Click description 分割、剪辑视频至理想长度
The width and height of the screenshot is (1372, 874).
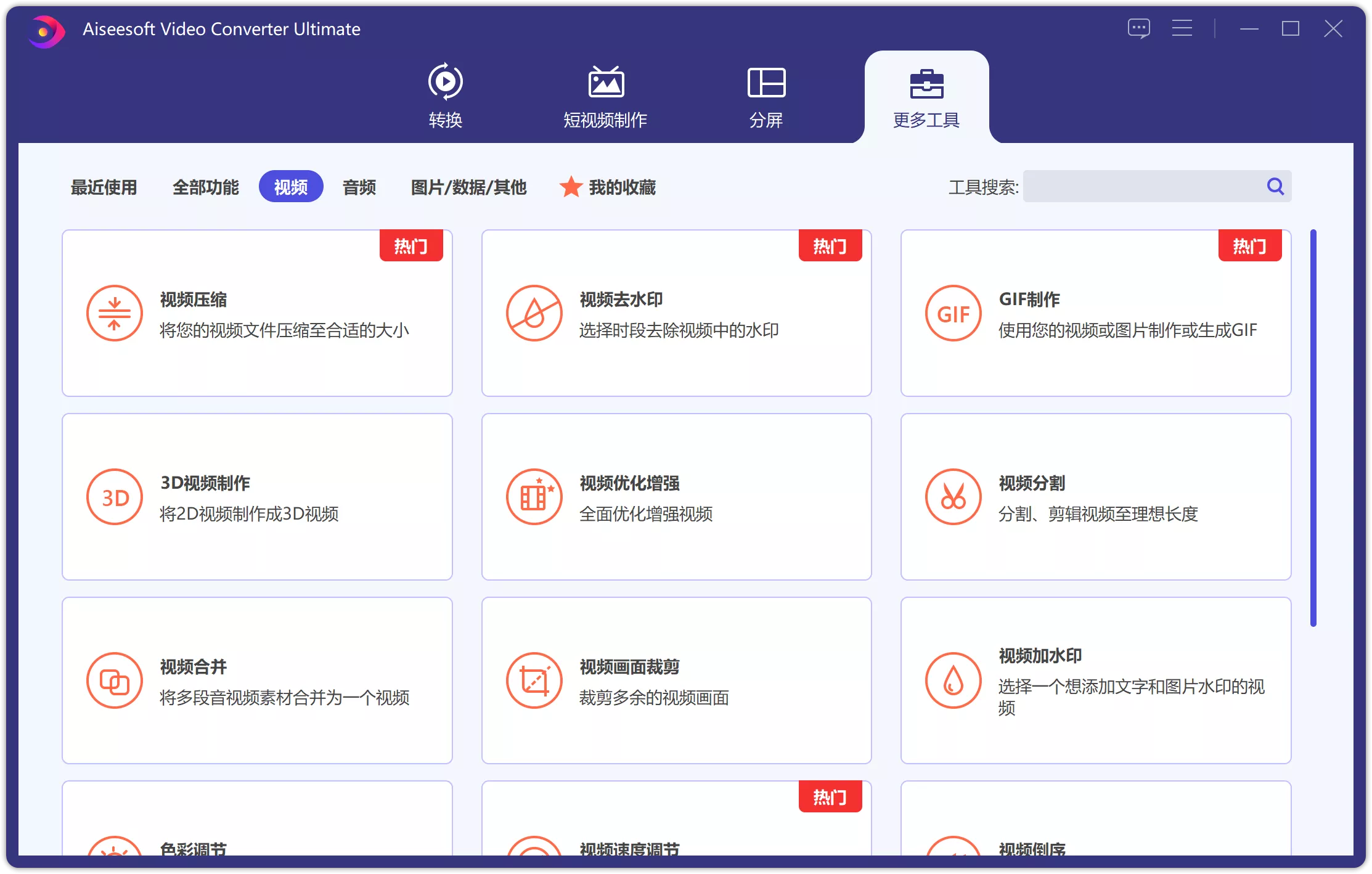pyautogui.click(x=1098, y=514)
